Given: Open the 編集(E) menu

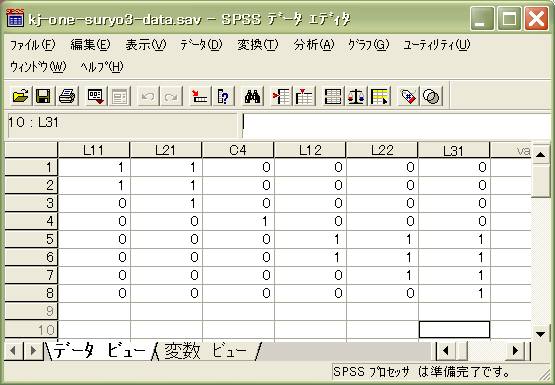Looking at the screenshot, I should click(90, 45).
